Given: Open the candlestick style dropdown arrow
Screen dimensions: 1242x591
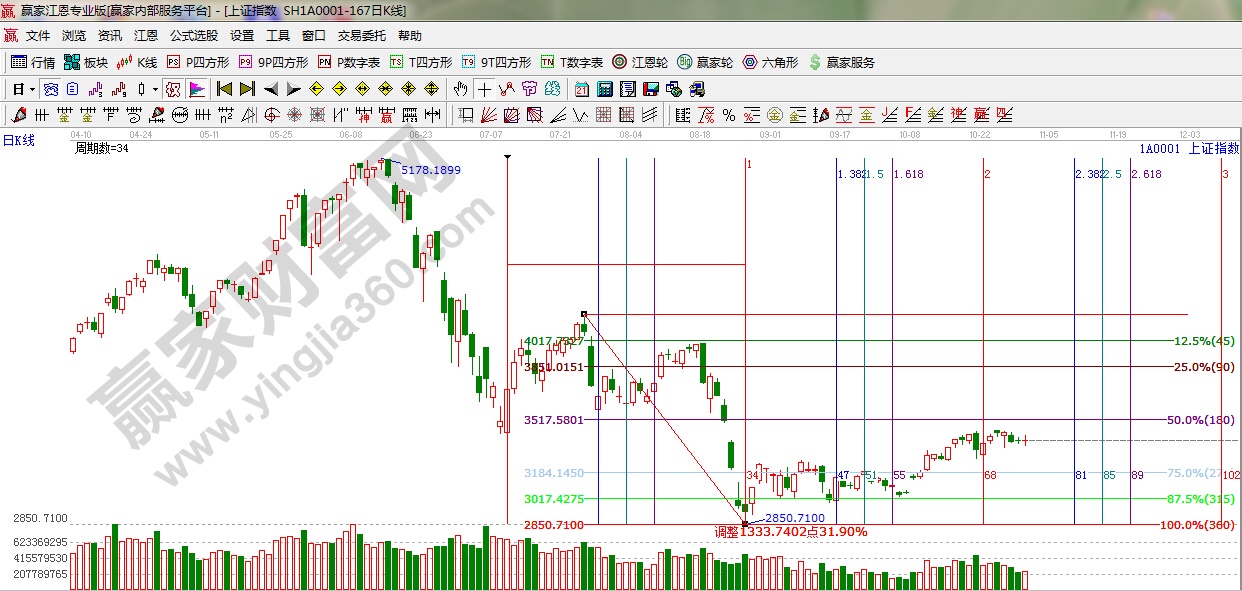Looking at the screenshot, I should [155, 89].
